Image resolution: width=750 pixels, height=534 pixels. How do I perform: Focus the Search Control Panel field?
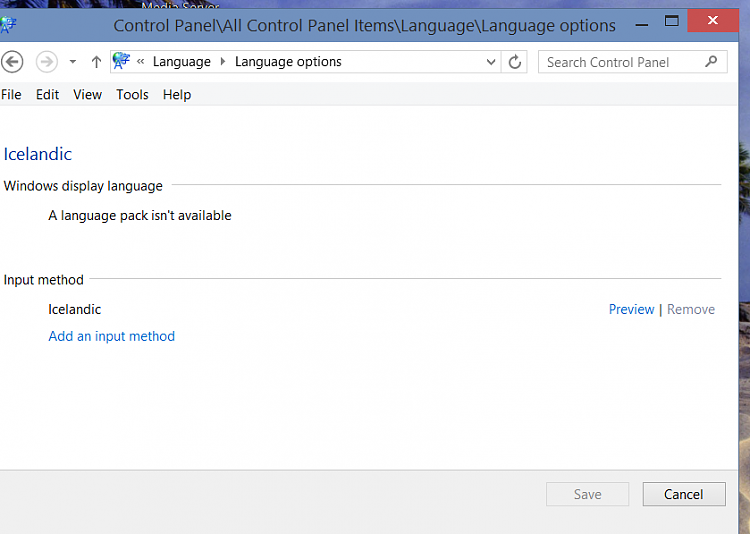tap(632, 62)
